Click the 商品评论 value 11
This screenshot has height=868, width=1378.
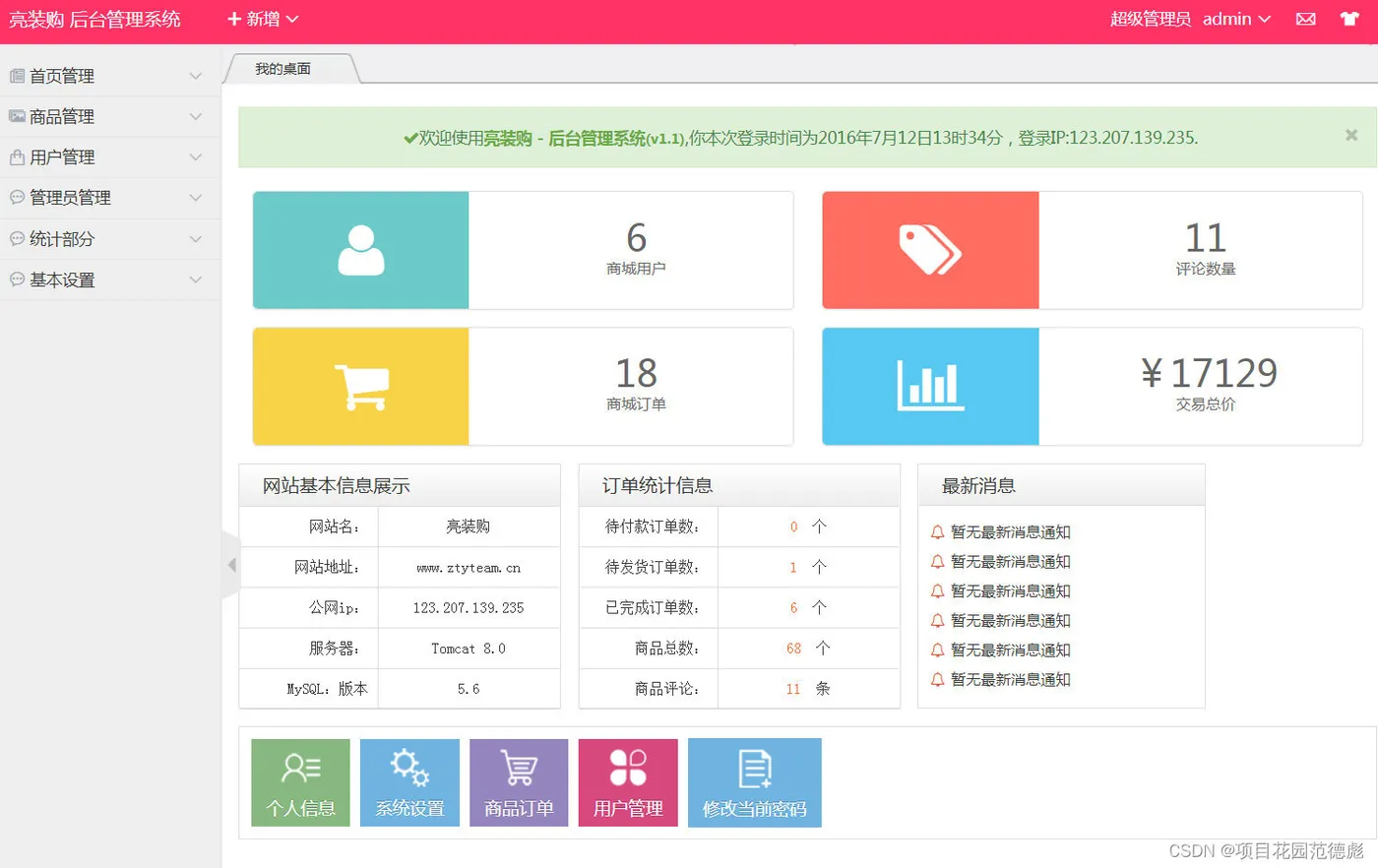pos(793,689)
